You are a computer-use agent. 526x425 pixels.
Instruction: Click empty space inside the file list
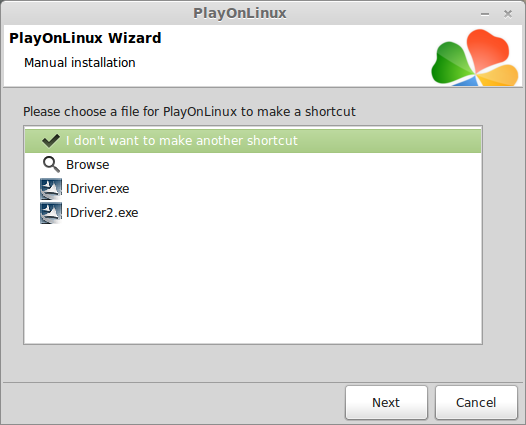[253, 282]
